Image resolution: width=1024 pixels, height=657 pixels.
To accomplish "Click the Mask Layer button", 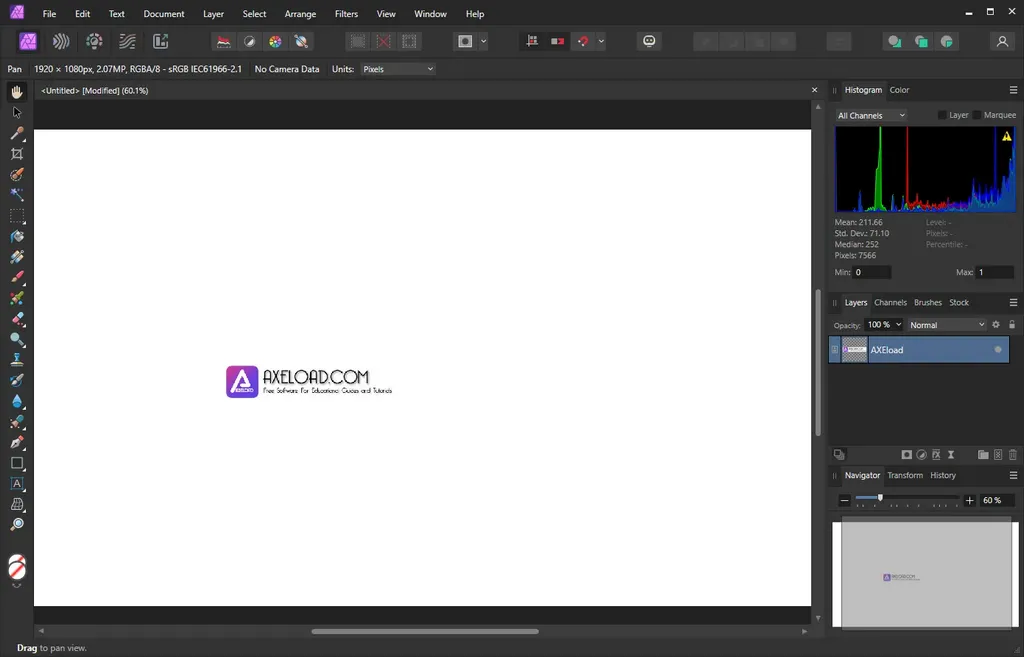I will [x=906, y=455].
